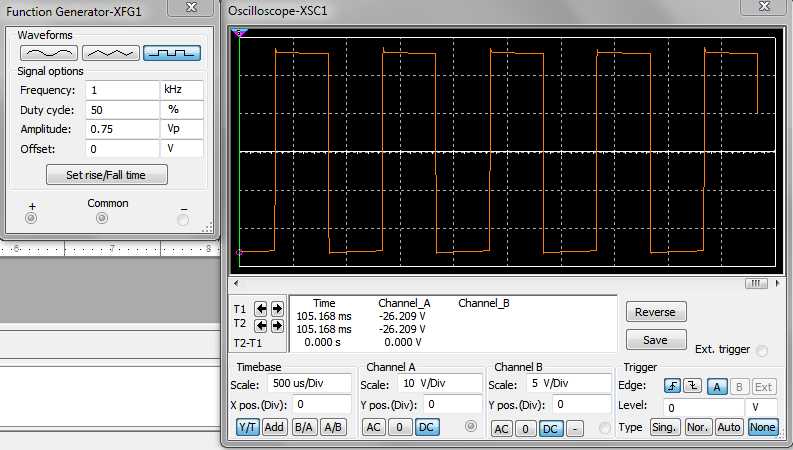Select trigger source Ext
Viewport: 793px width, 450px height.
[764, 387]
